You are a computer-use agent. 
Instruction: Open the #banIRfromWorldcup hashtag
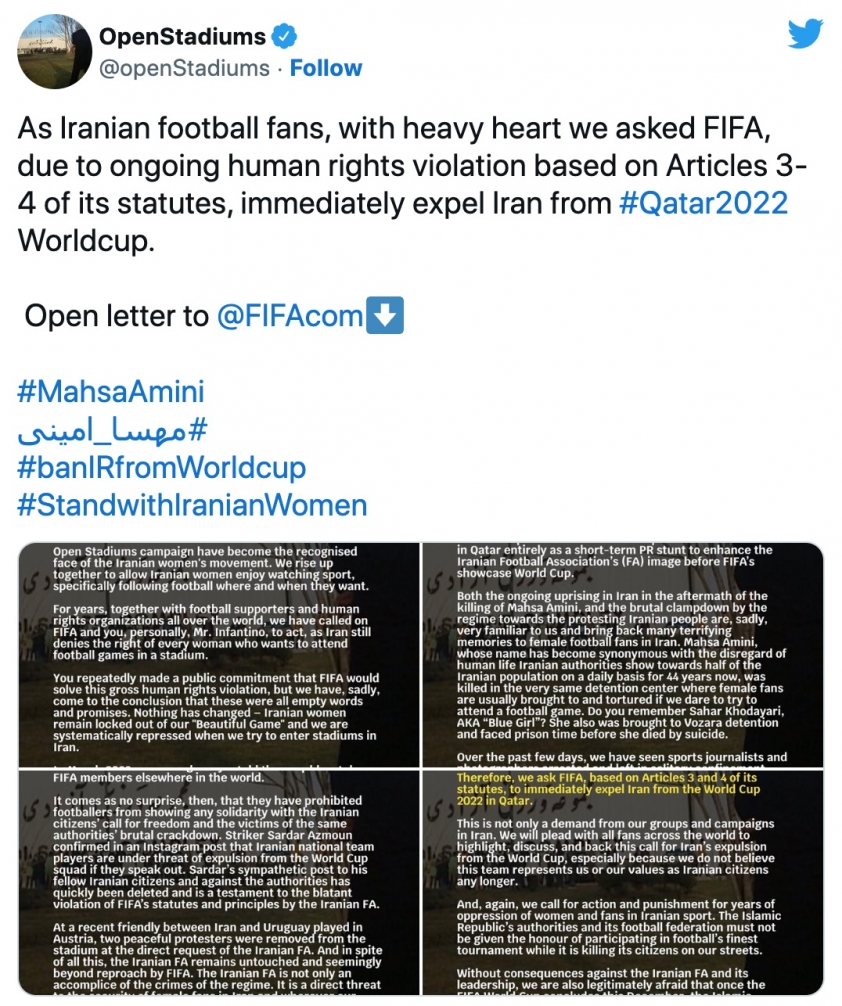pos(162,467)
